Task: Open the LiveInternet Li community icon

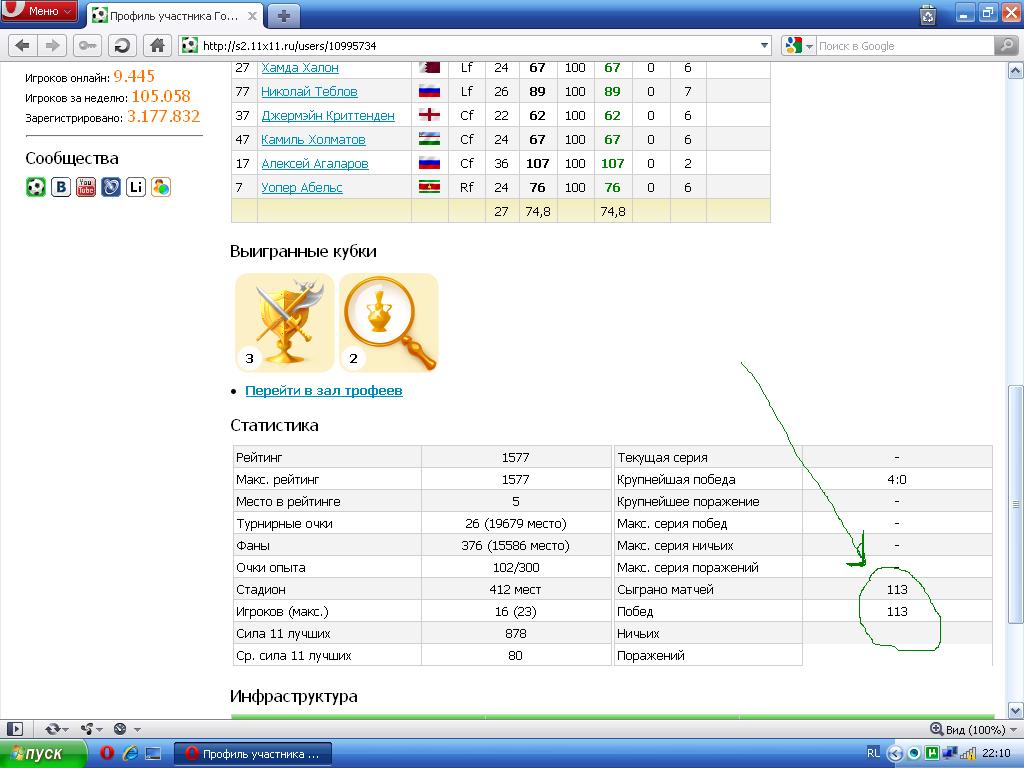Action: point(136,187)
